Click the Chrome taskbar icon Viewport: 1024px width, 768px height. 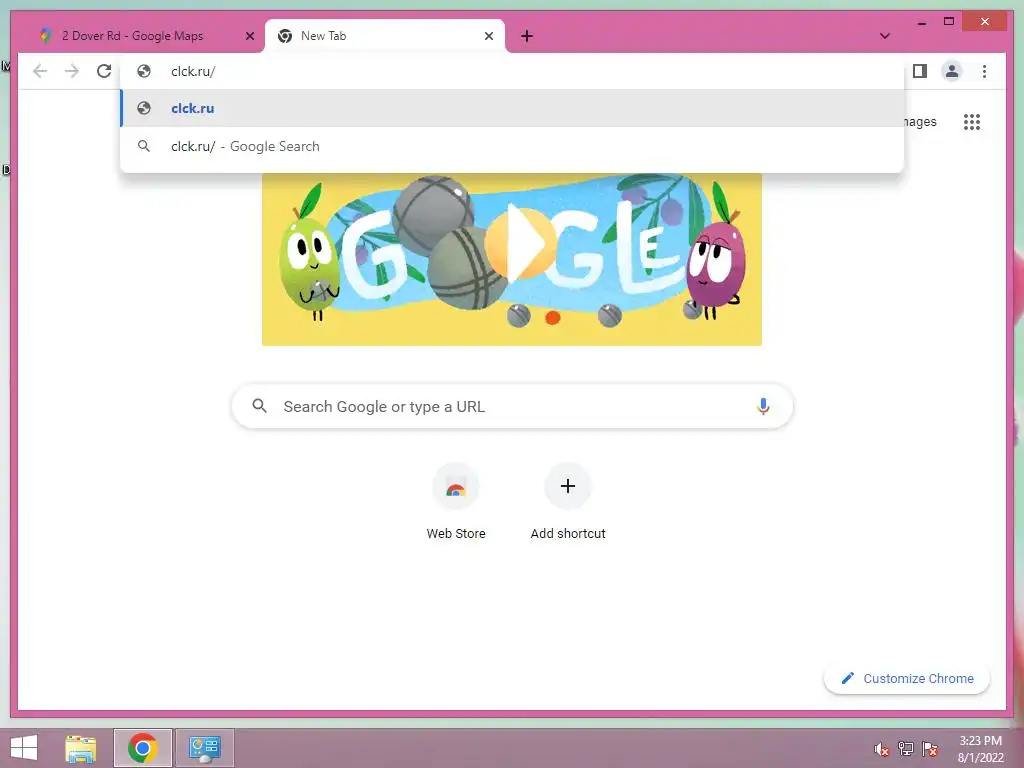[142, 748]
